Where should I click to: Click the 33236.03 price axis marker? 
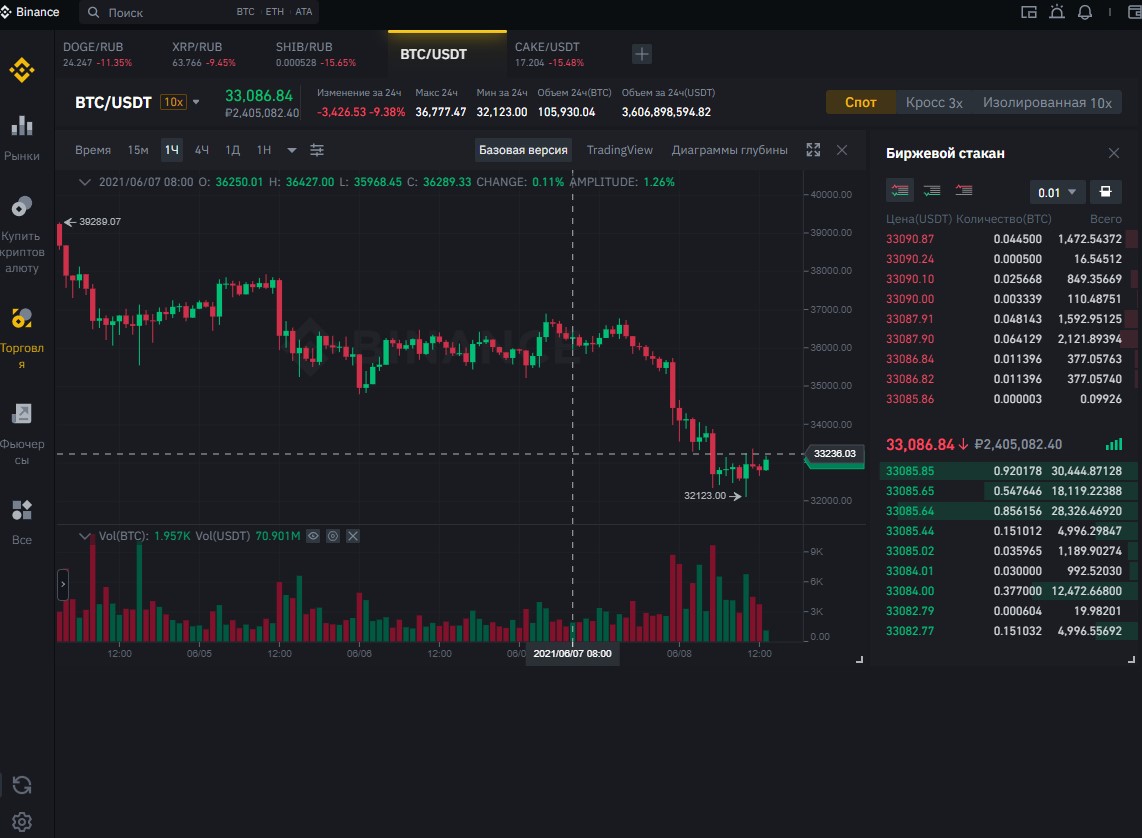[x=834, y=454]
